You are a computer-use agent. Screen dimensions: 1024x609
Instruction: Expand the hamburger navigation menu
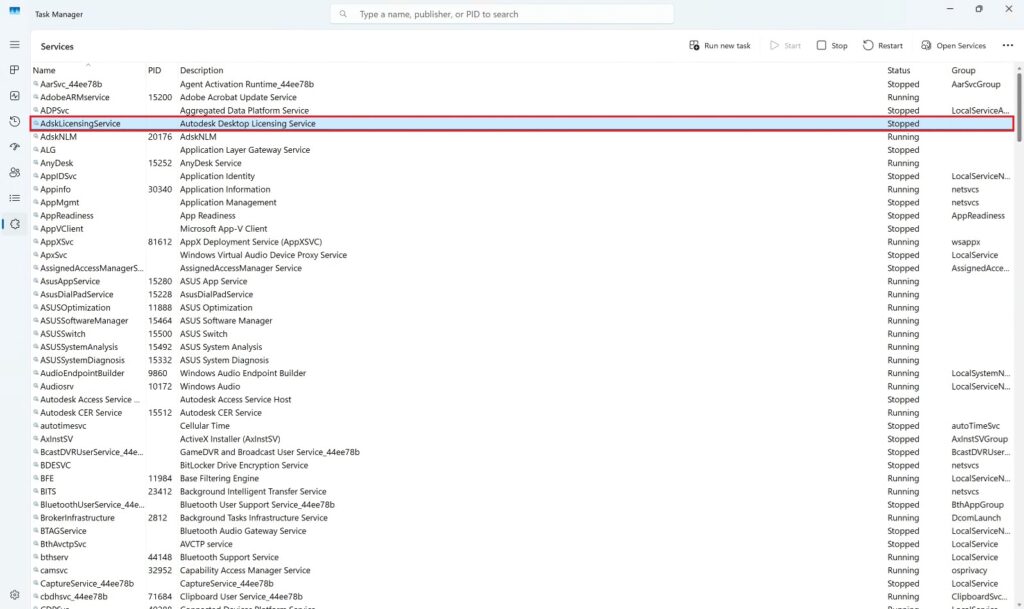point(14,45)
